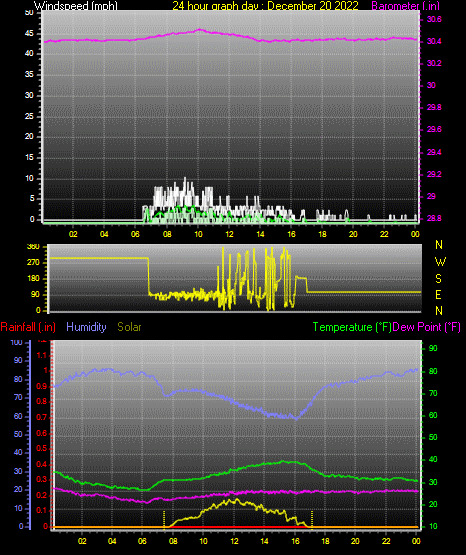Click the Solar legend label

(x=129, y=327)
